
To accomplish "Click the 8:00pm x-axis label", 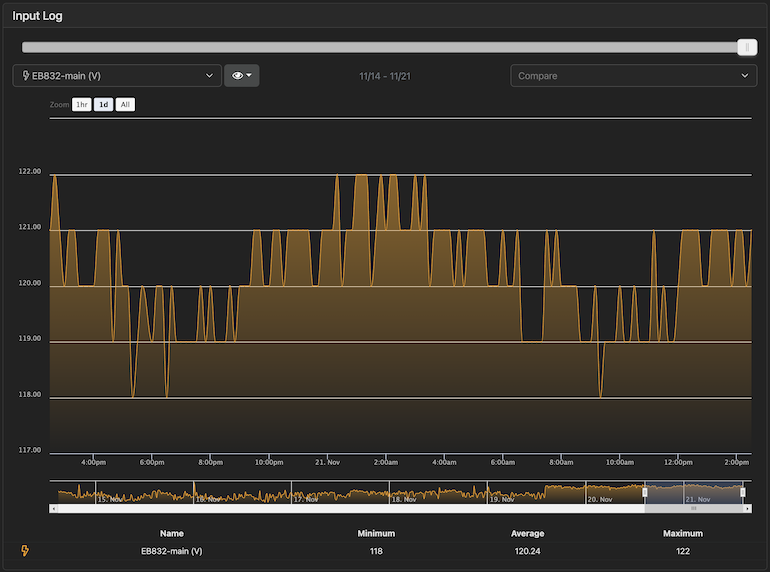I will click(x=211, y=462).
